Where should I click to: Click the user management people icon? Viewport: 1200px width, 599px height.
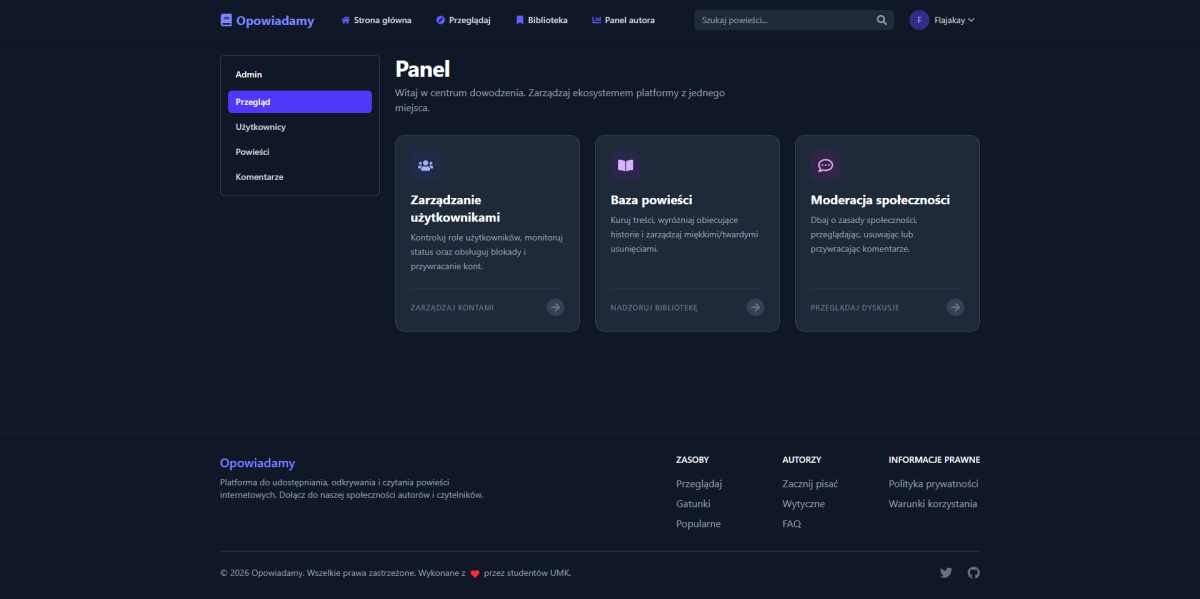coord(425,165)
